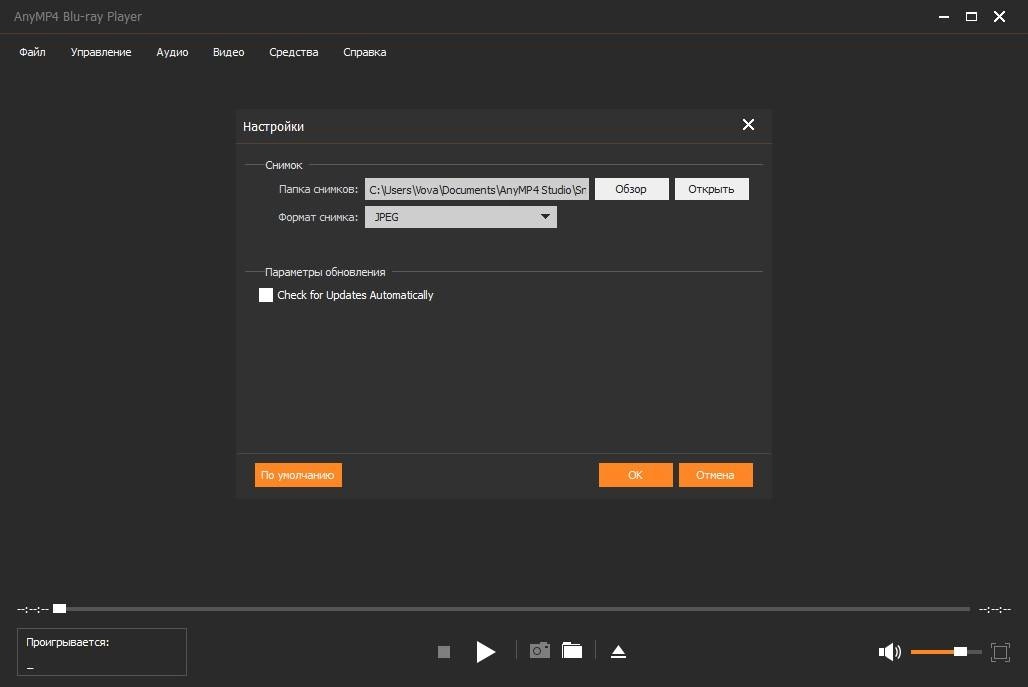Click the Параметры обновления section heading
1028x687 pixels.
[325, 272]
